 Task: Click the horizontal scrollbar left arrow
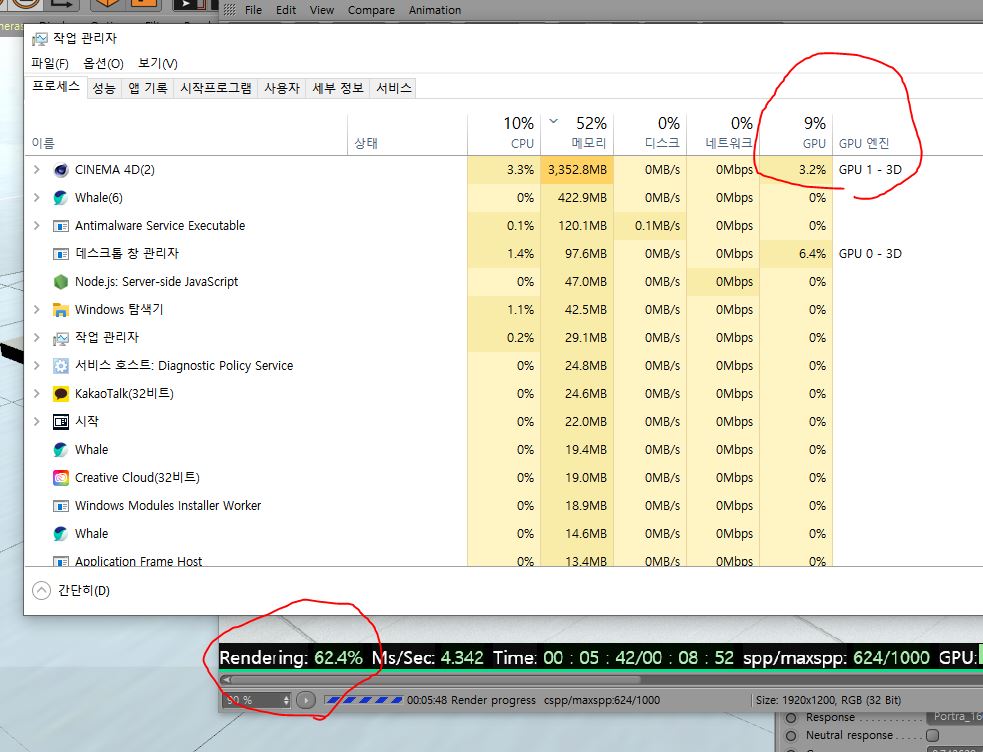pos(226,679)
